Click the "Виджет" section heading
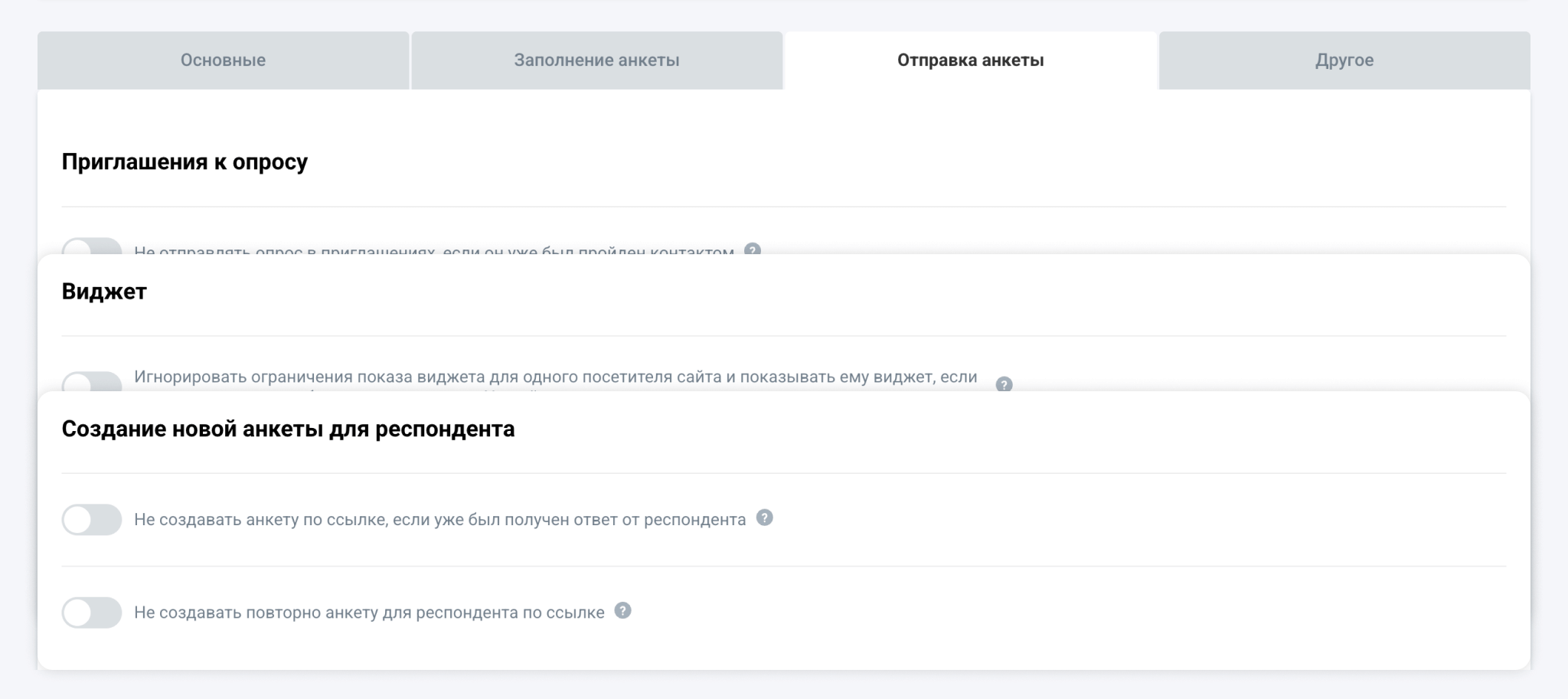 104,292
